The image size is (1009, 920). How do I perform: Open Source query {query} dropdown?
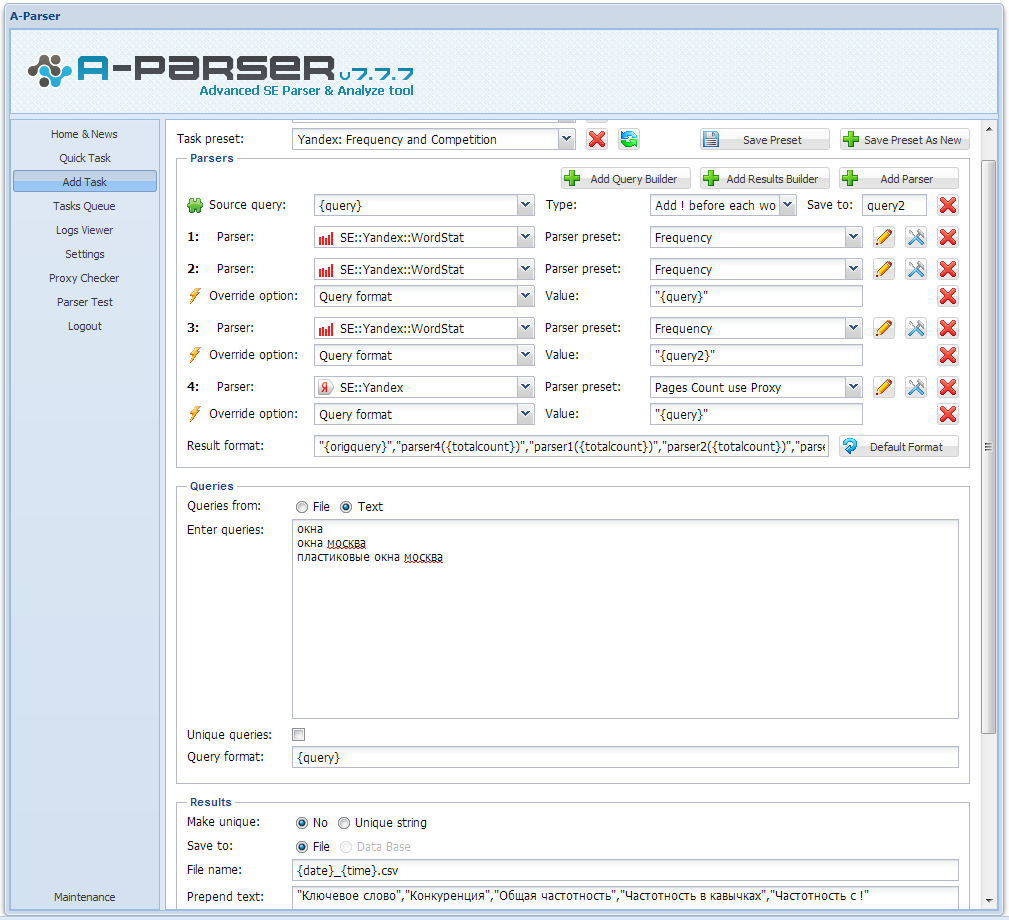pos(526,205)
